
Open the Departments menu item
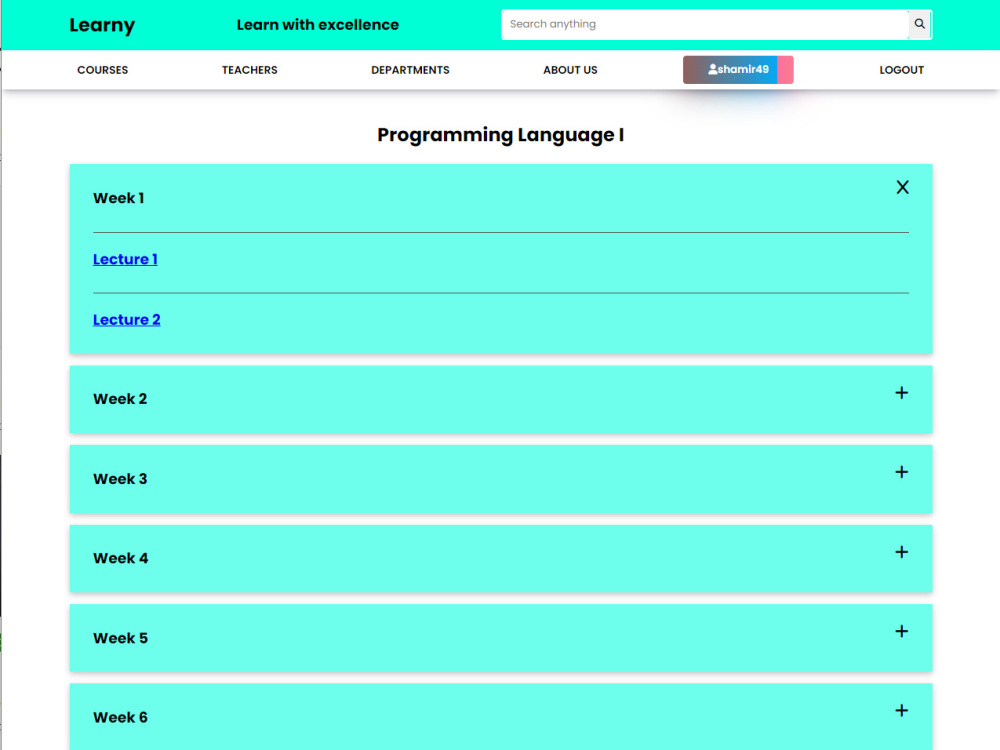pos(410,70)
